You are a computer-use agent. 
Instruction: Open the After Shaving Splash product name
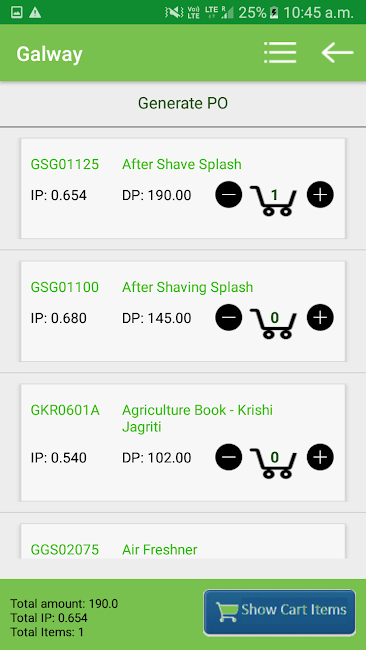tap(187, 287)
